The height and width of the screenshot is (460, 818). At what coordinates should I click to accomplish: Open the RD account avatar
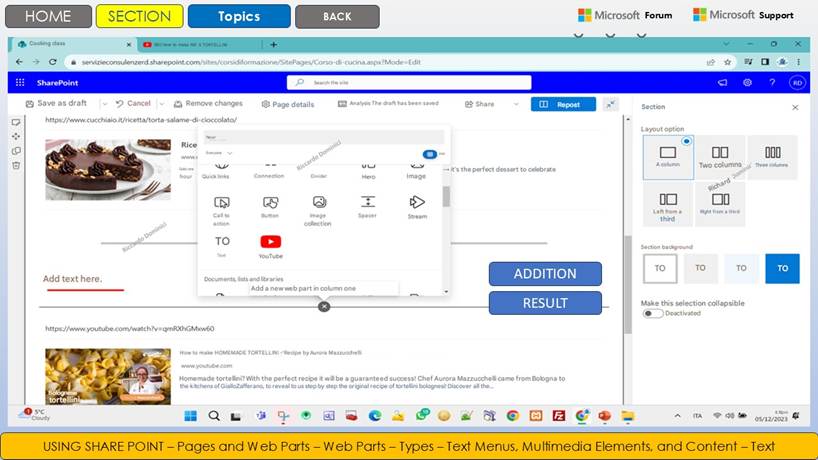[797, 82]
